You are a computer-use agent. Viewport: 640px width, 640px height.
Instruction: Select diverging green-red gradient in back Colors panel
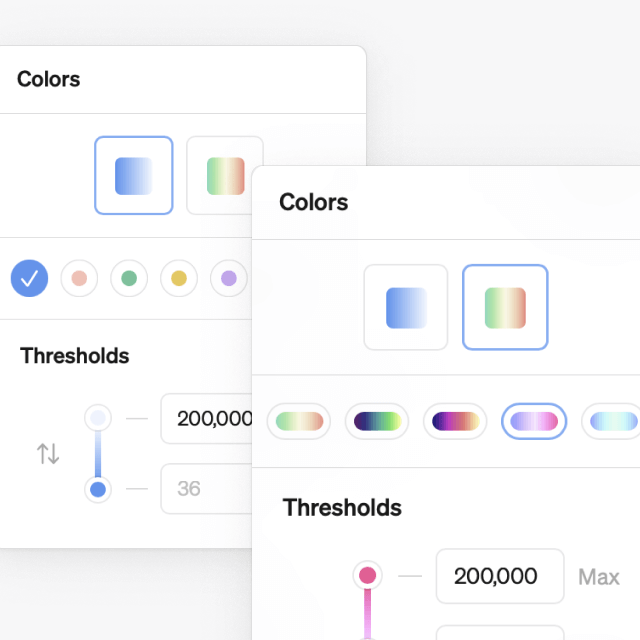(220, 176)
